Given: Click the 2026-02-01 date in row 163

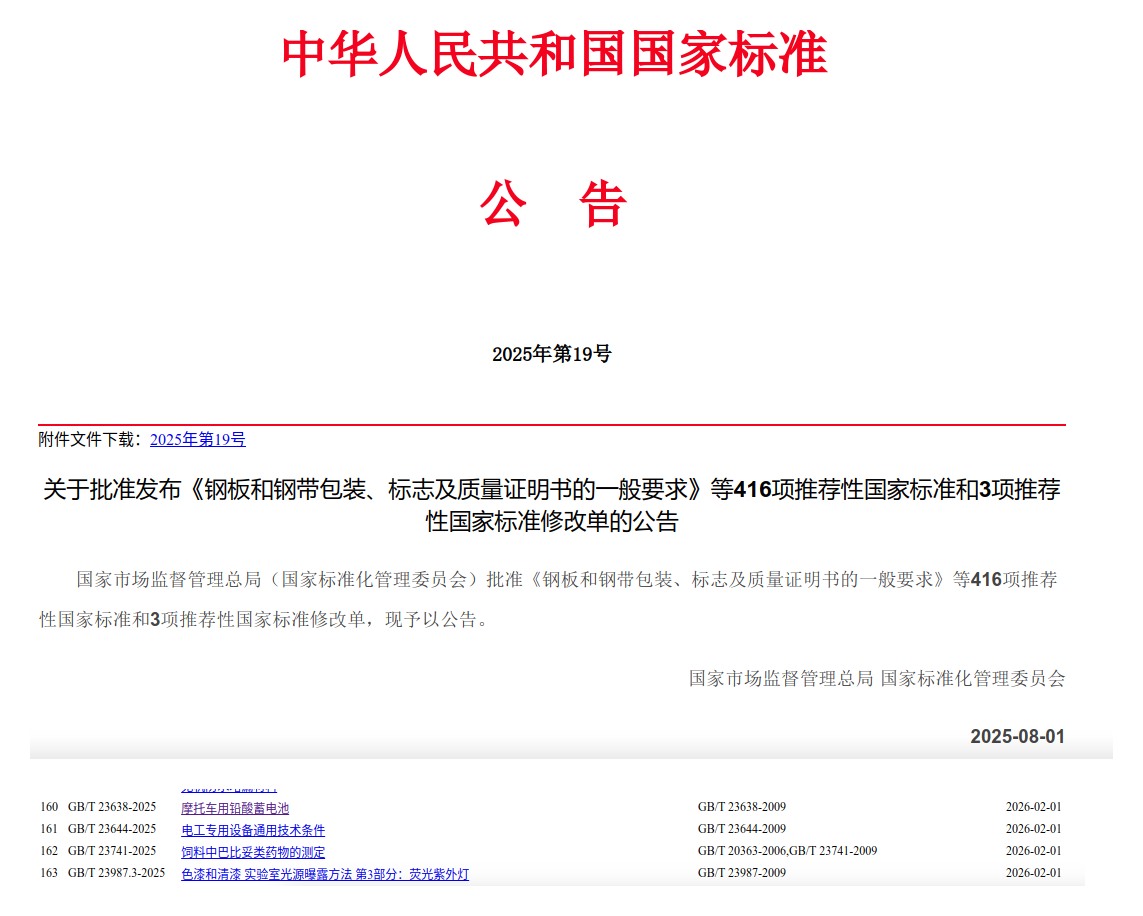Looking at the screenshot, I should 1033,873.
